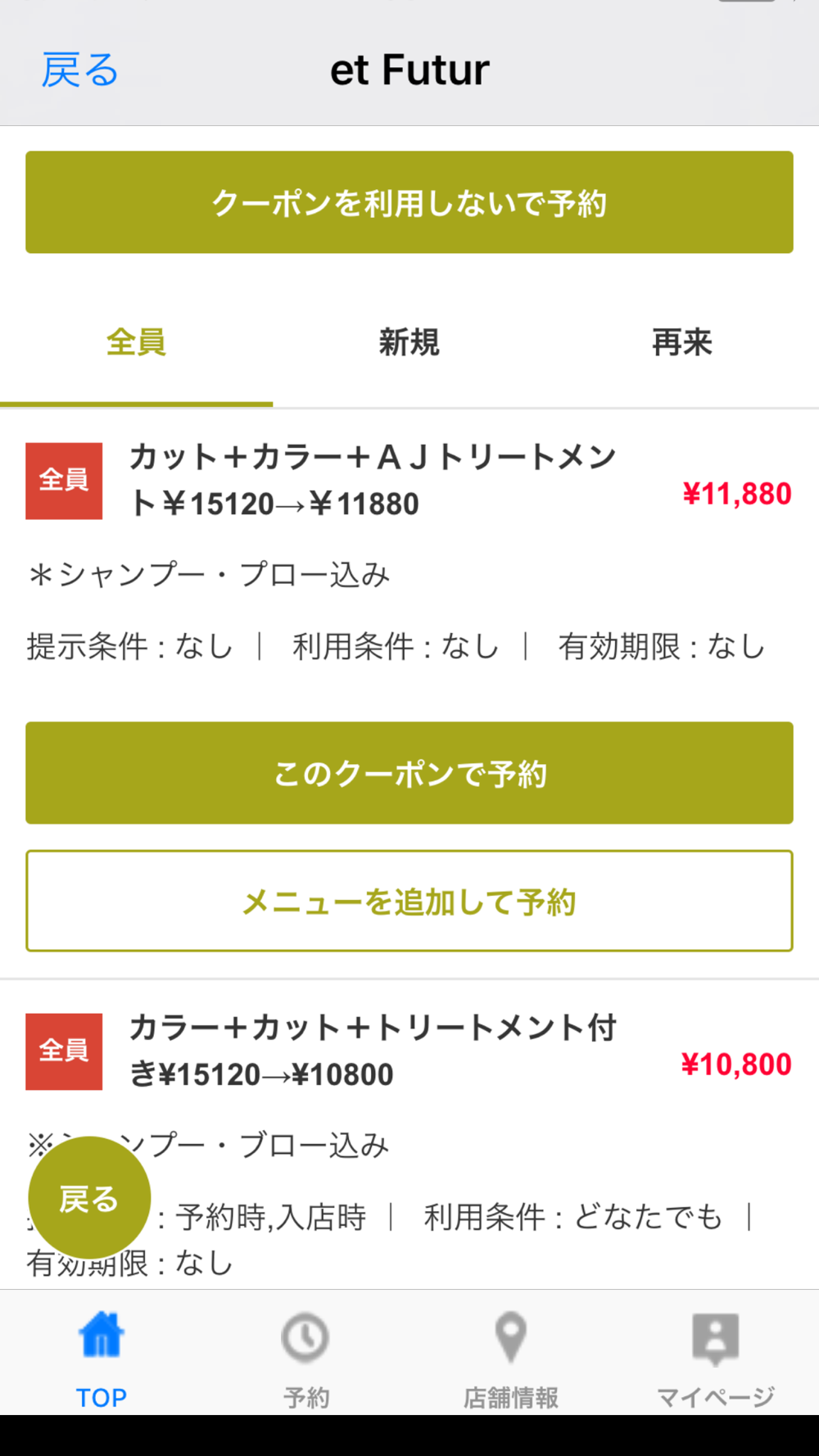Tap first coupon conditions line 提示条件
This screenshot has height=1456, width=819.
(x=396, y=647)
